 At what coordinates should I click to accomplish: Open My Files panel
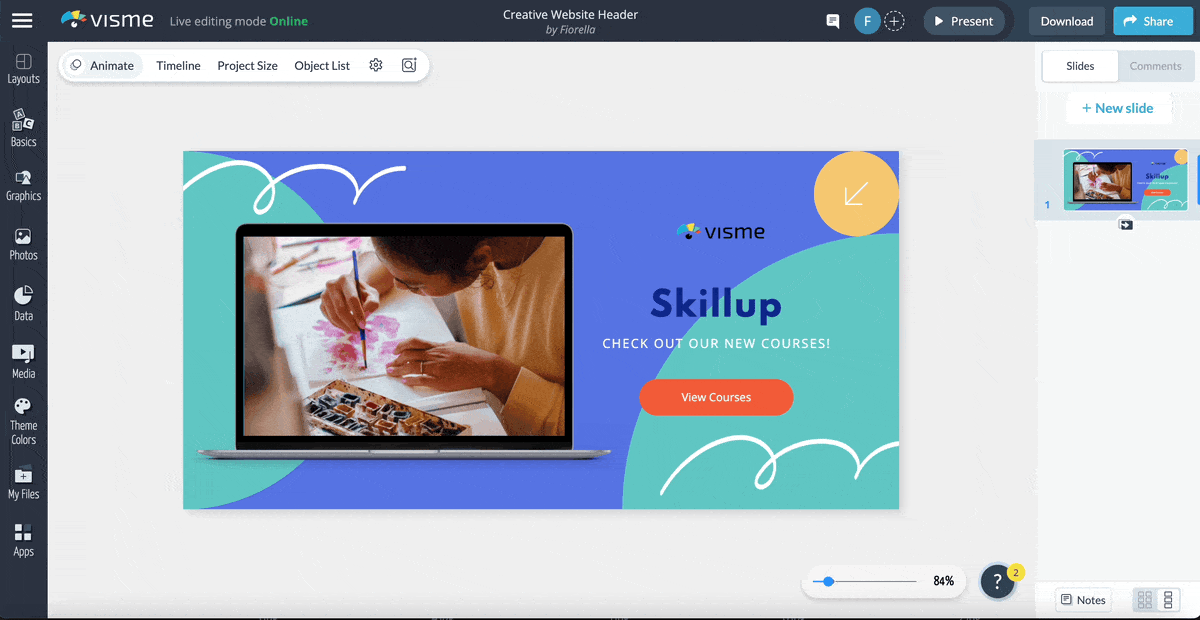(x=23, y=483)
